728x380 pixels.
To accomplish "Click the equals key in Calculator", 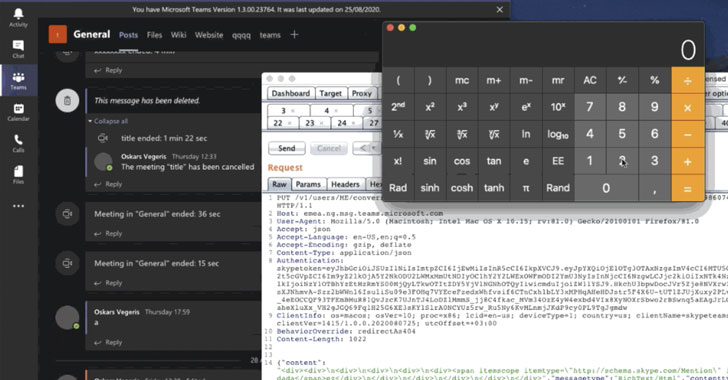I will tap(688, 188).
